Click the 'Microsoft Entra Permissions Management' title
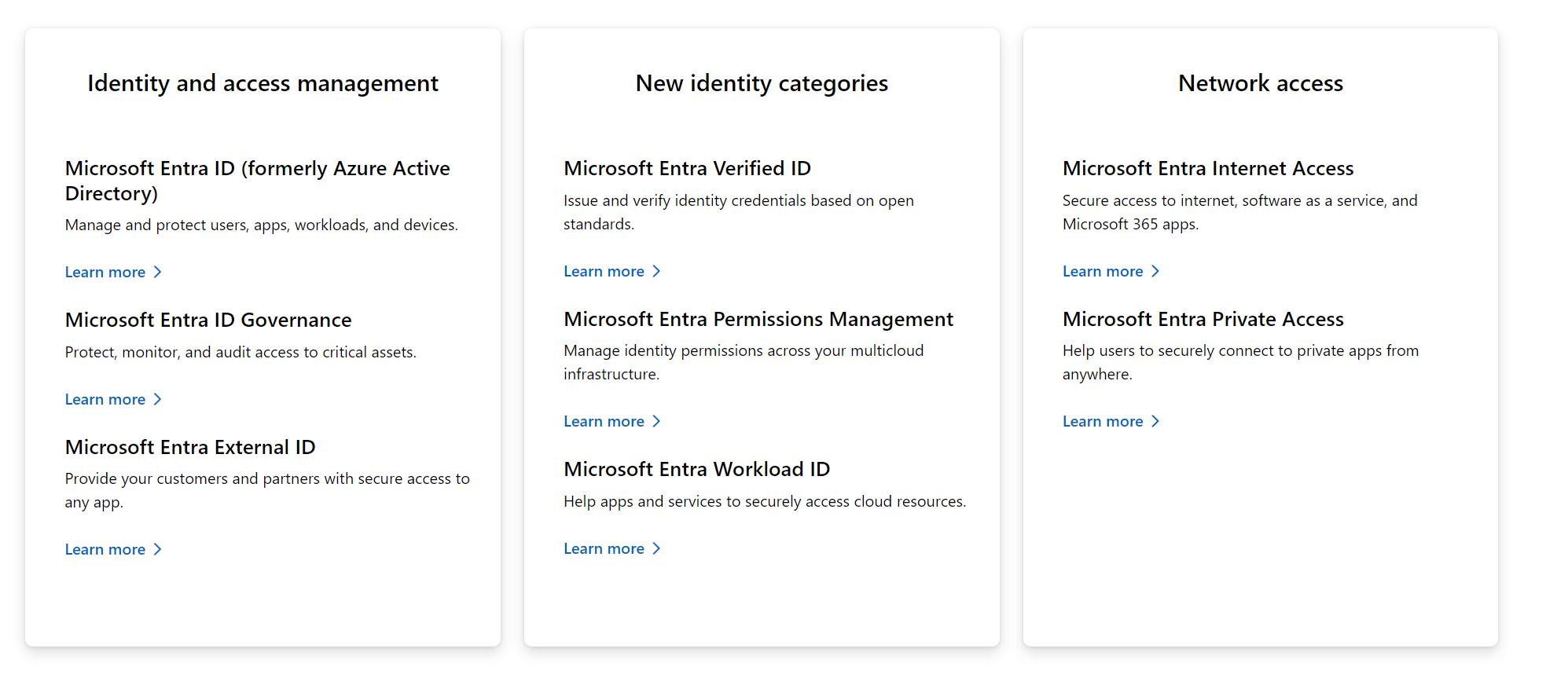 758,319
